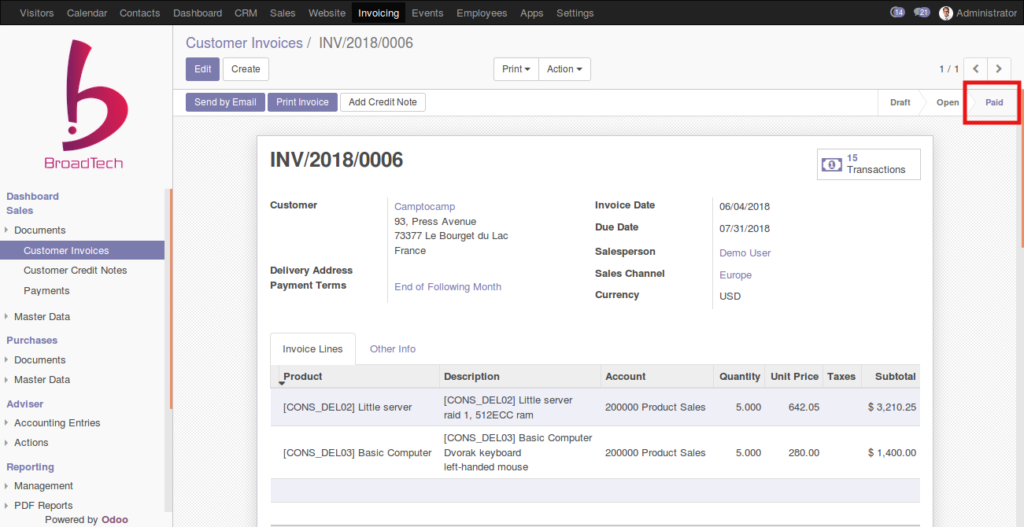Viewport: 1024px width, 527px height.
Task: Open the Employees menu
Action: pos(481,13)
